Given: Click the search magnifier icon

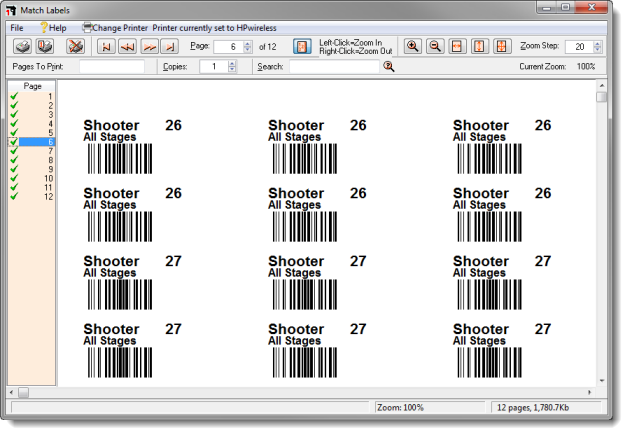Looking at the screenshot, I should (388, 66).
